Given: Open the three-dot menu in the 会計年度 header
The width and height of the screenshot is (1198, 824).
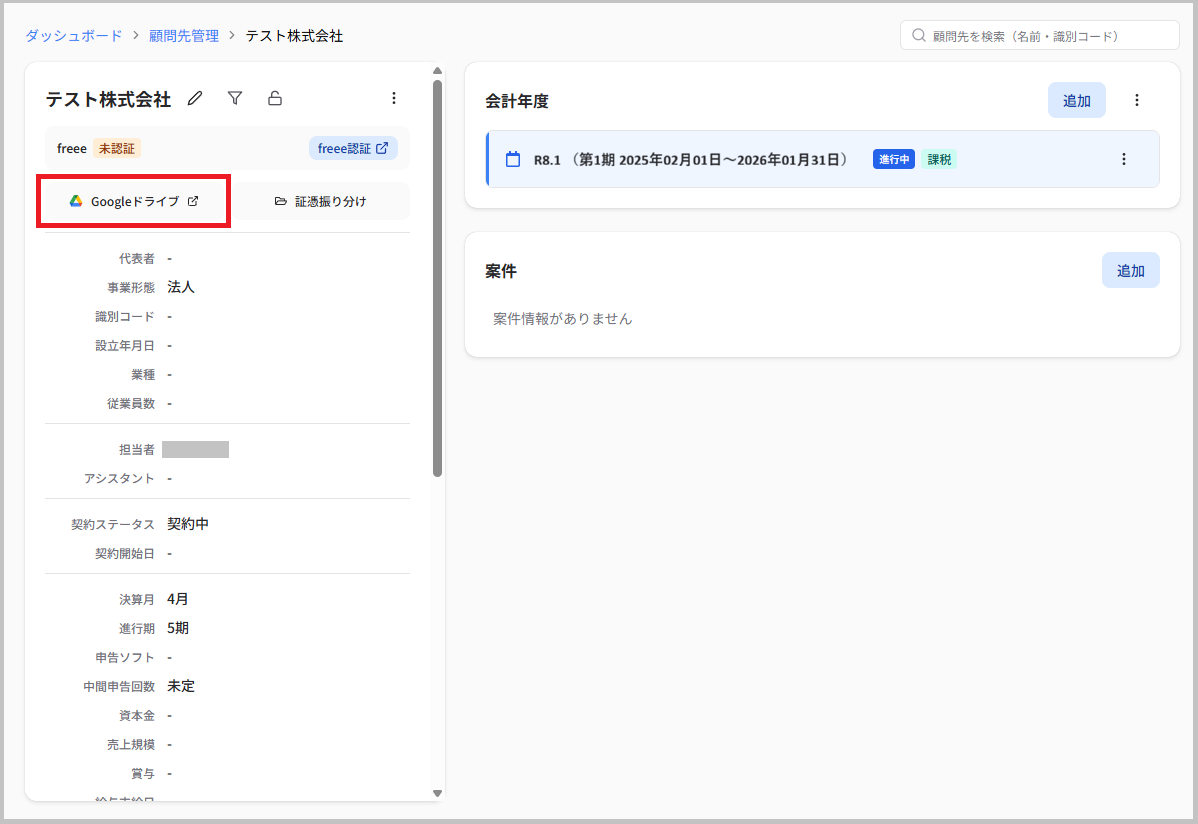Looking at the screenshot, I should [1137, 100].
